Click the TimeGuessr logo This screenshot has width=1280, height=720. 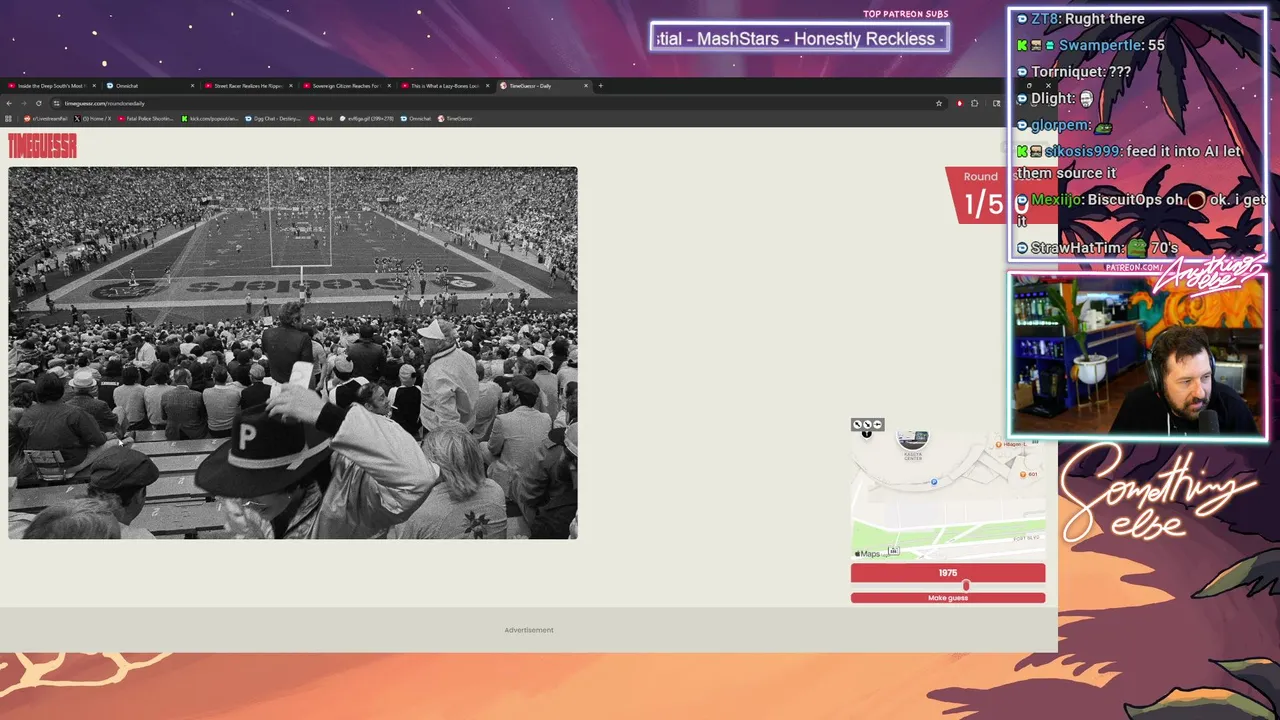pos(42,146)
